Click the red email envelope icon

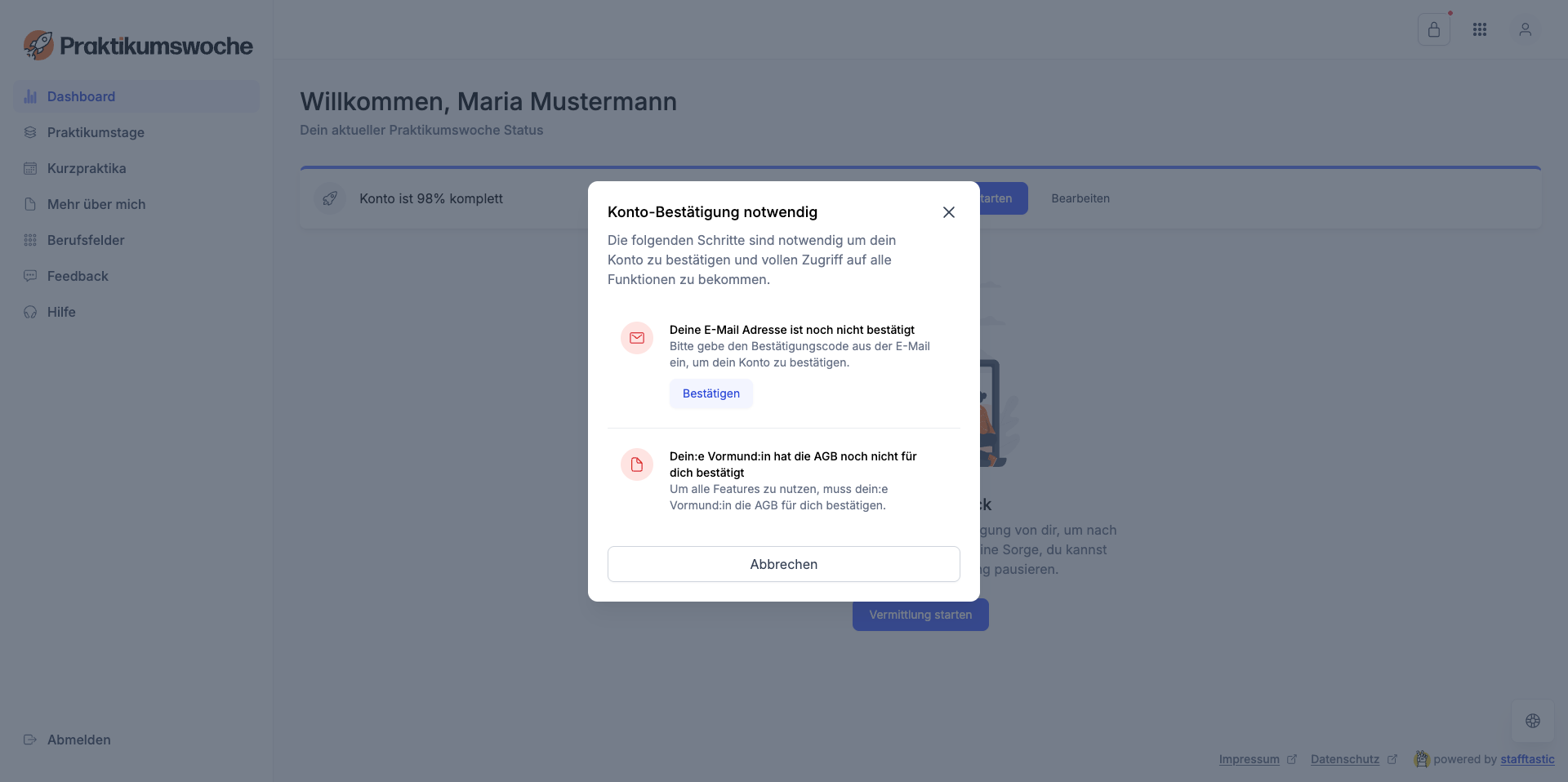pyautogui.click(x=637, y=338)
